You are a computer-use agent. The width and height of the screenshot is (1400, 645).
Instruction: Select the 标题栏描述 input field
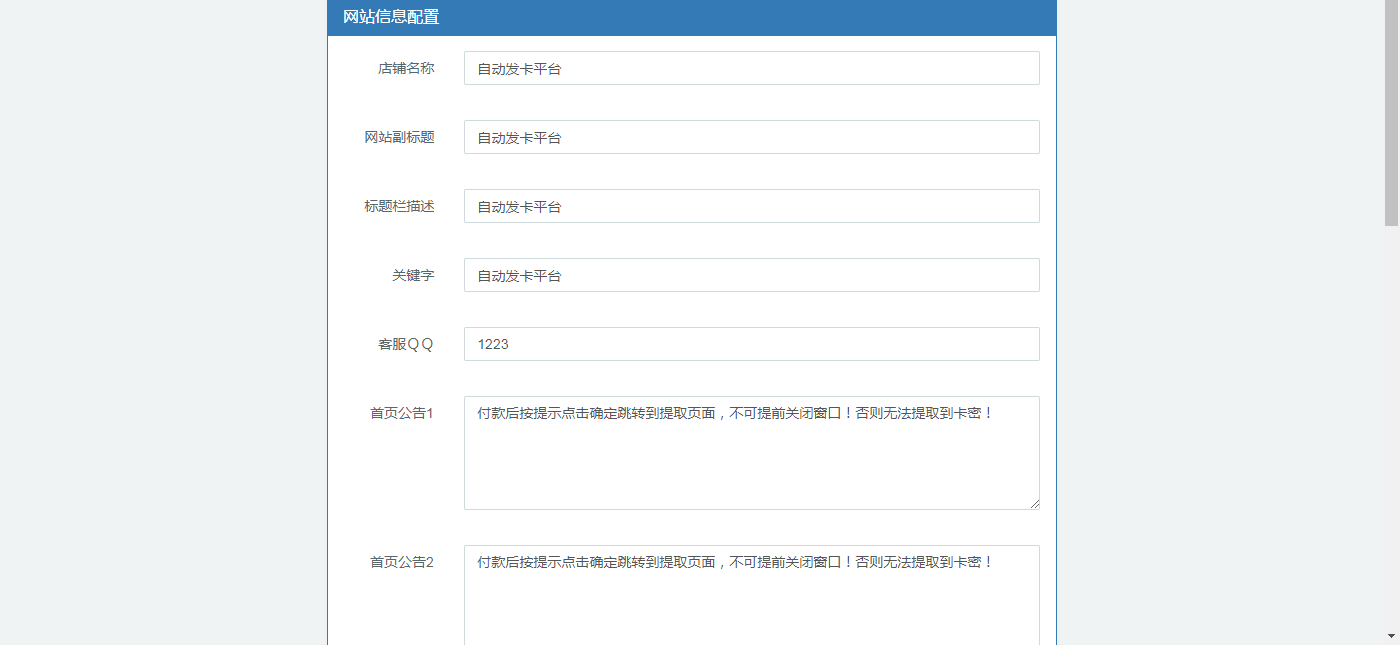[751, 206]
